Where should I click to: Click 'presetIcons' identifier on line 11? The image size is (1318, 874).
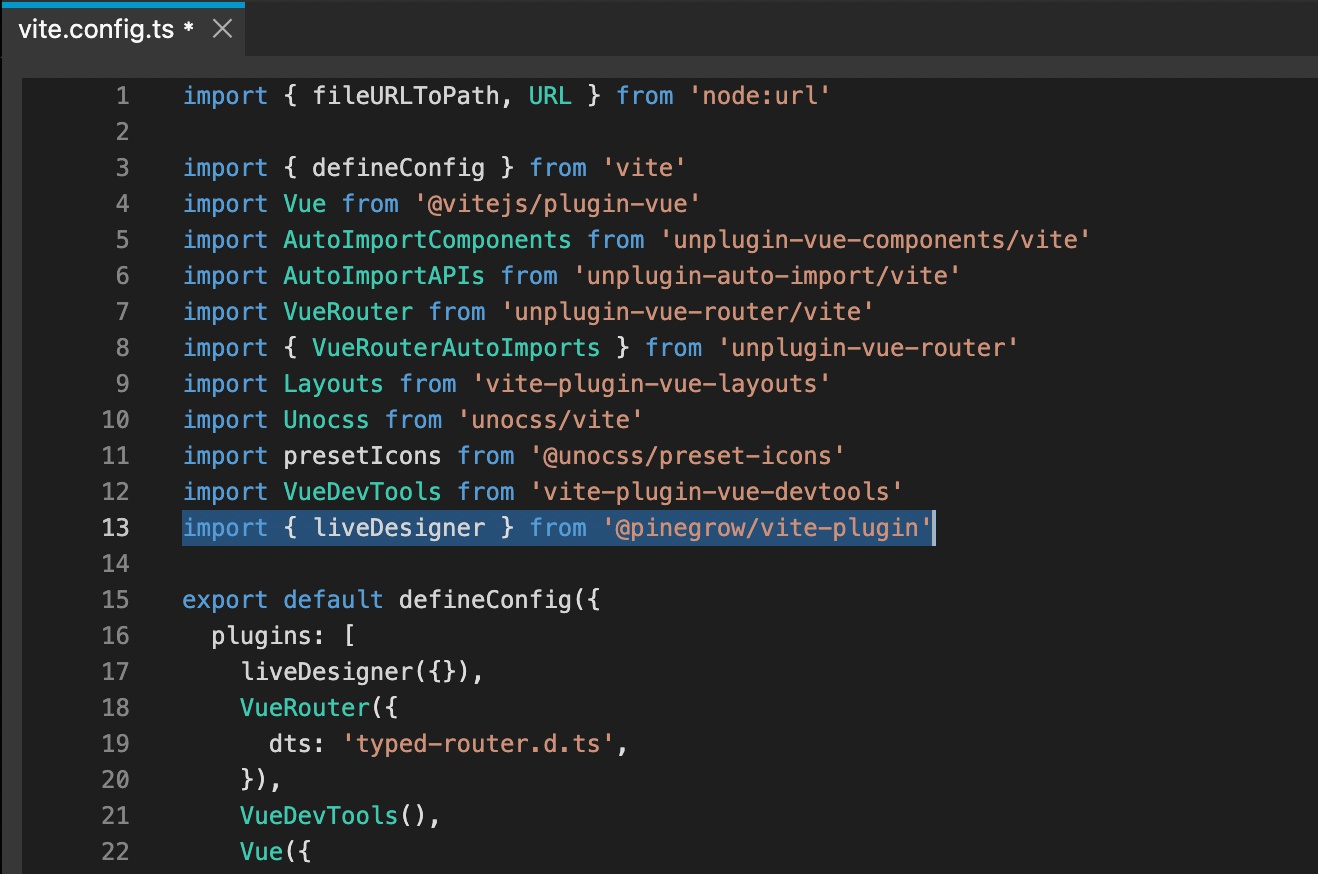pos(362,456)
